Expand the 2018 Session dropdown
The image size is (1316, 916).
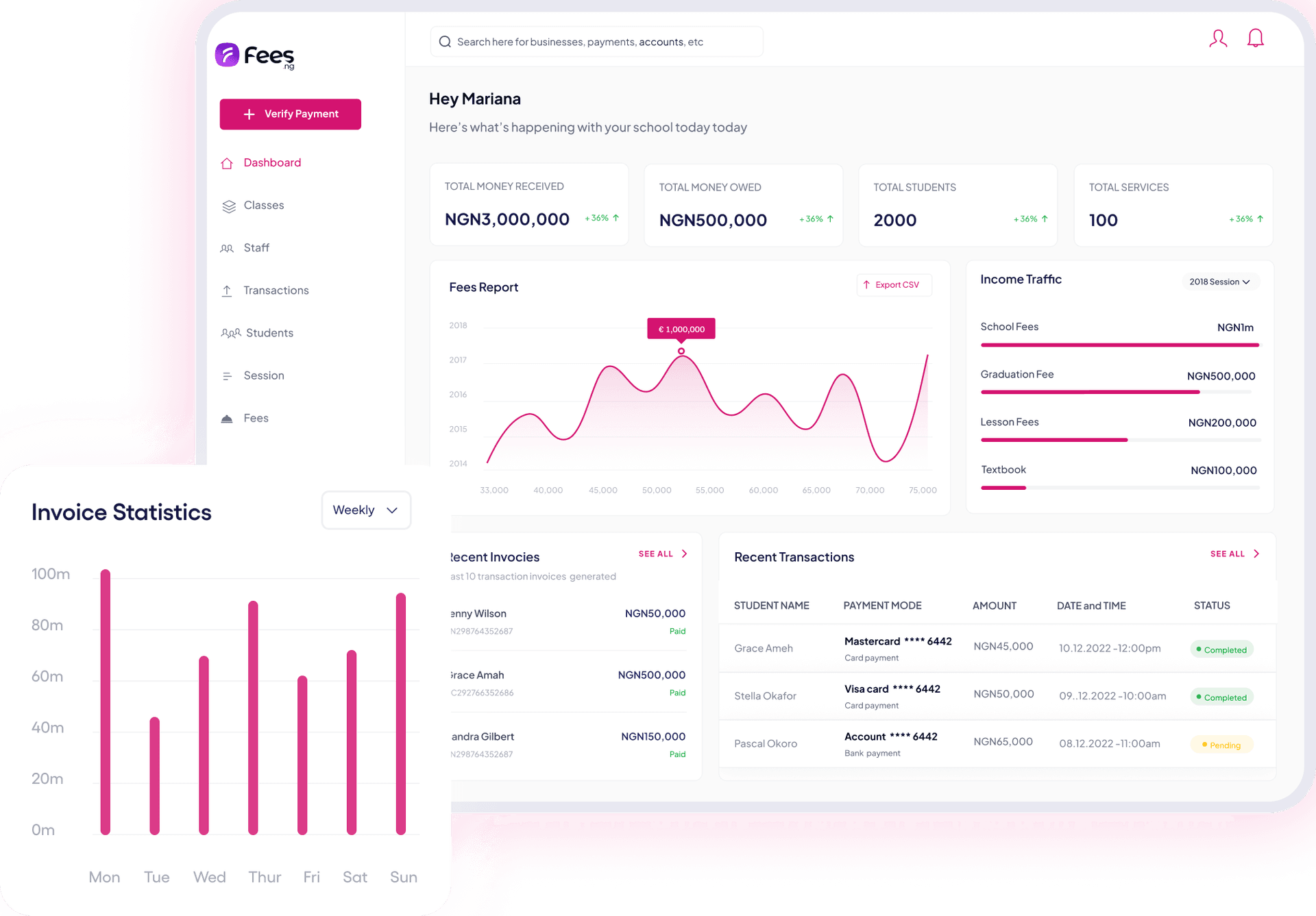(x=1220, y=282)
